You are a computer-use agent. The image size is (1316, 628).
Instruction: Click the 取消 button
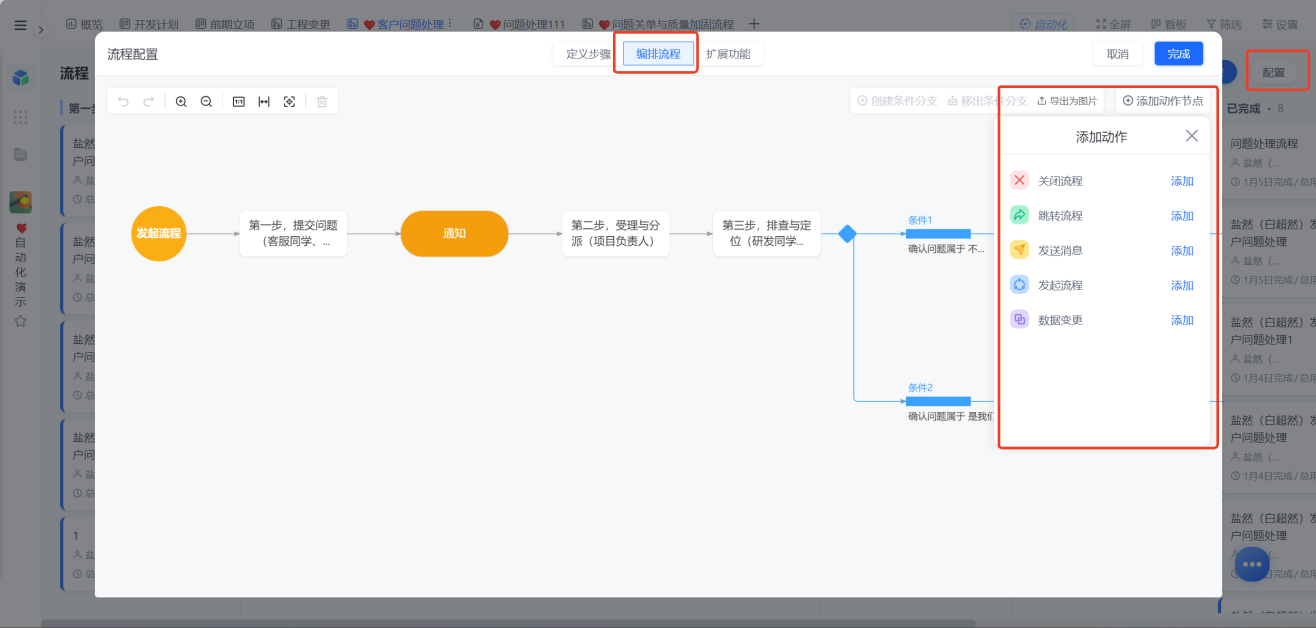[1117, 54]
